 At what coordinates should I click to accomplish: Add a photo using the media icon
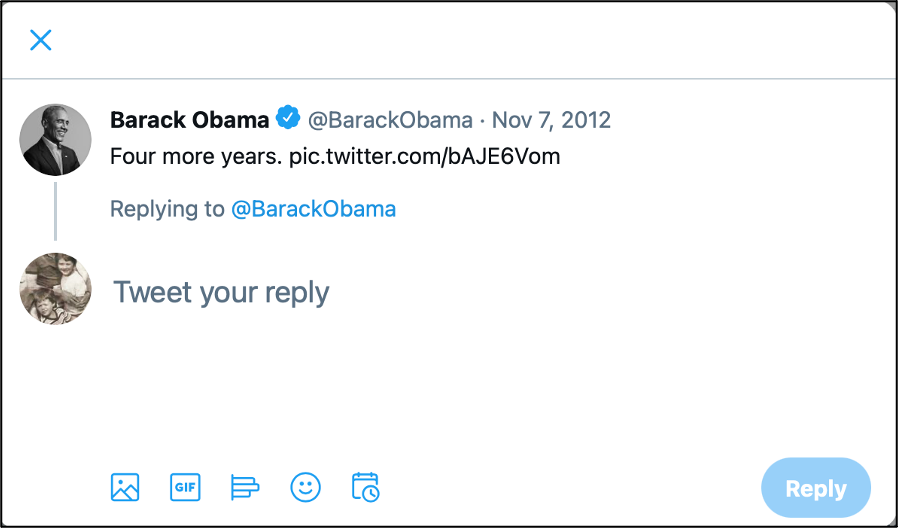coord(125,487)
